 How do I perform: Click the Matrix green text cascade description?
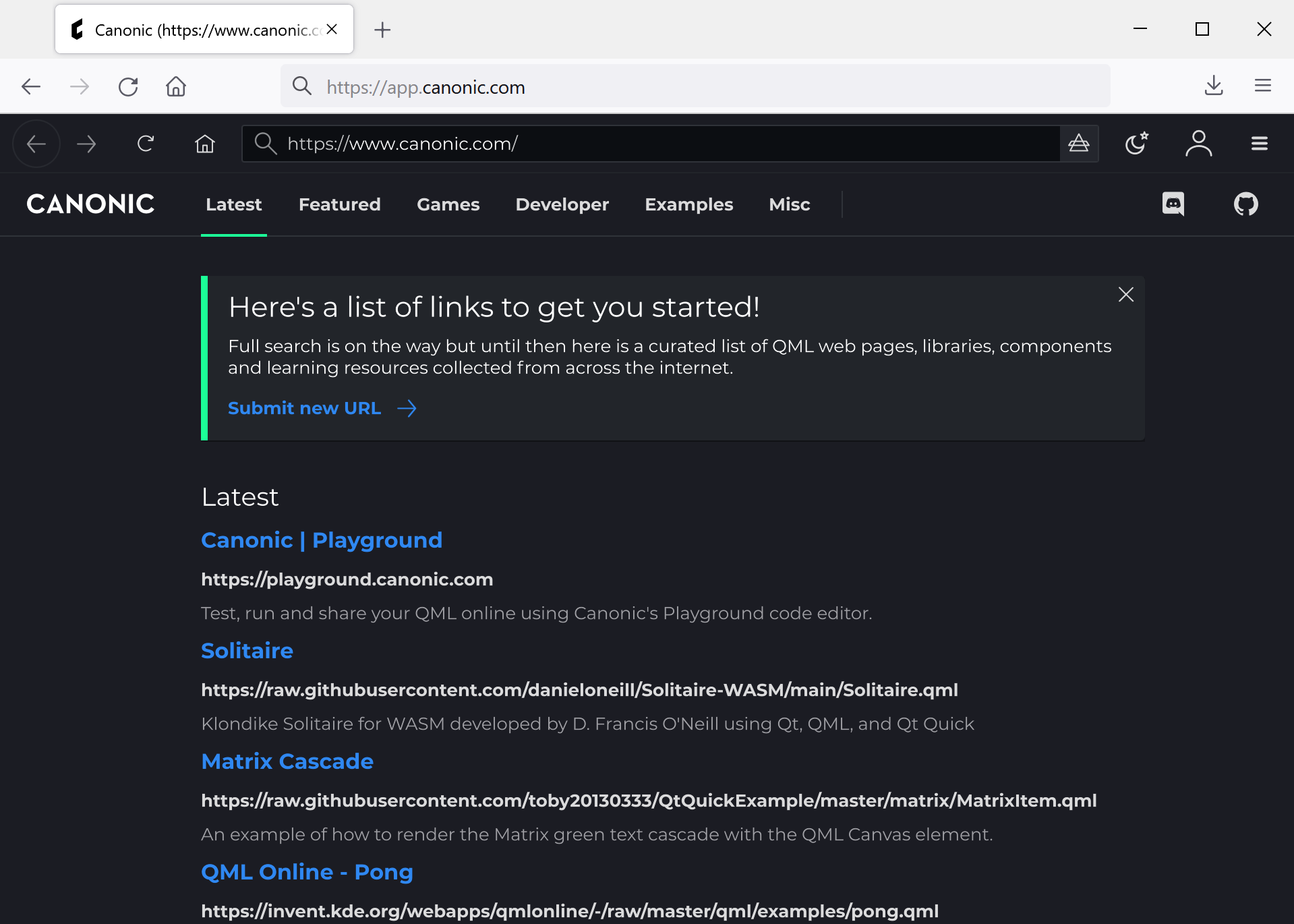pos(597,834)
